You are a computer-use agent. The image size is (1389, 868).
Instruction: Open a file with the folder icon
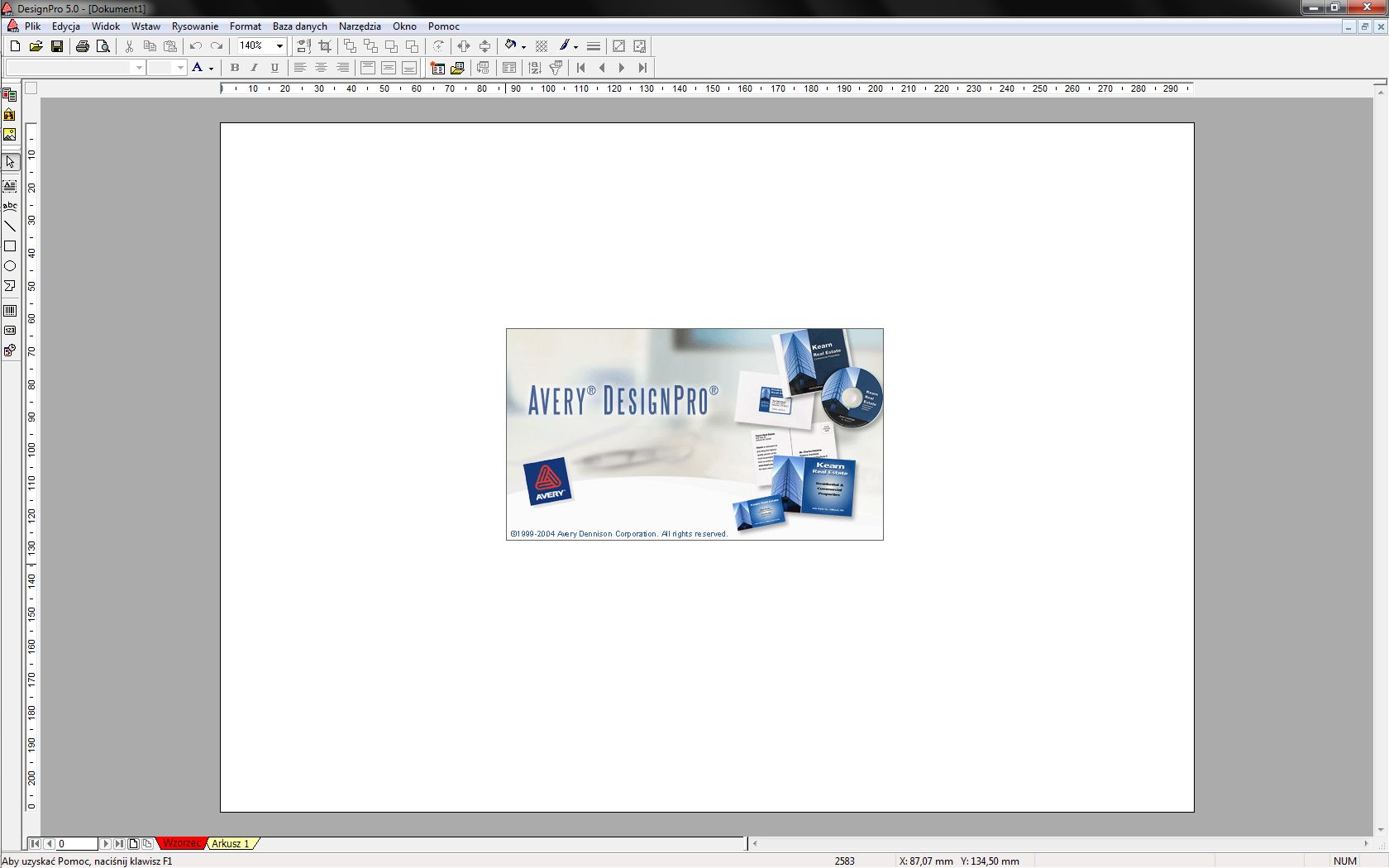tap(36, 46)
